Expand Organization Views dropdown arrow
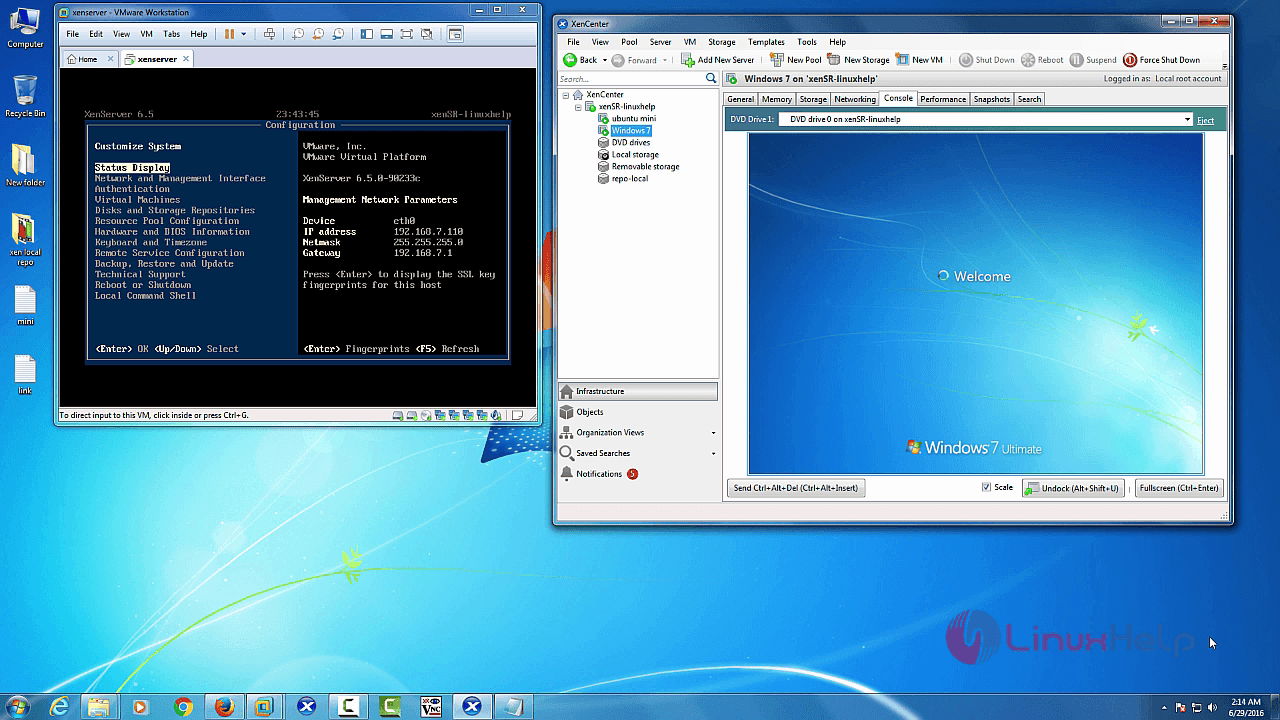 [713, 433]
